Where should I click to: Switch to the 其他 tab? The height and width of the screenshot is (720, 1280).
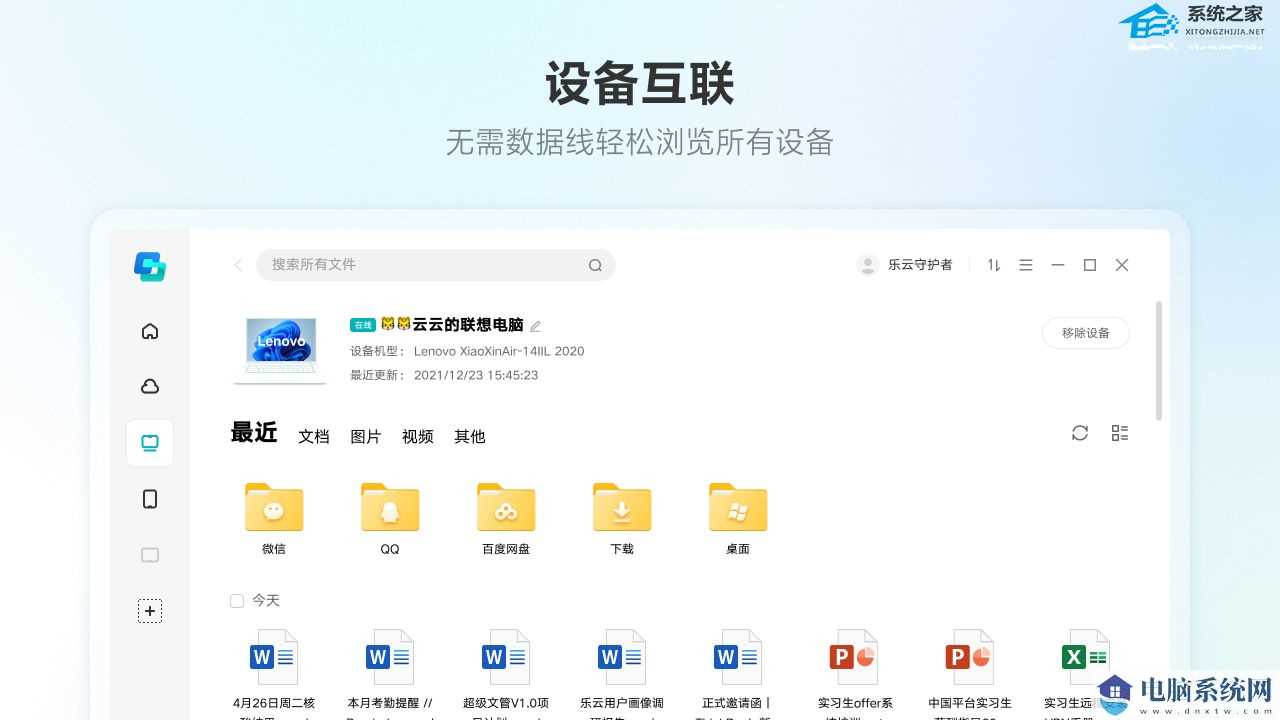[470, 437]
